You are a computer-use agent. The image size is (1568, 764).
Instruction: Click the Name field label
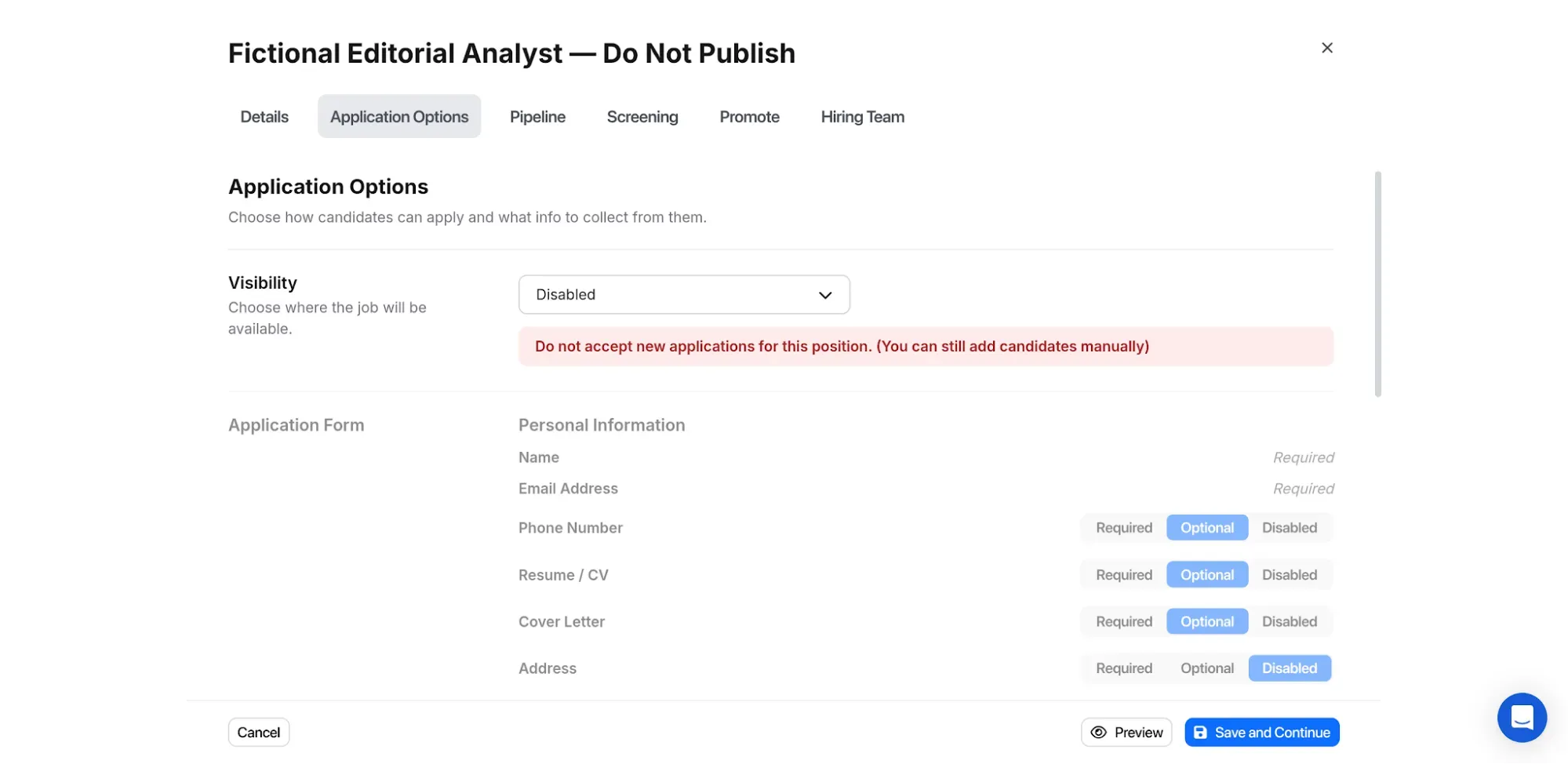tap(538, 457)
